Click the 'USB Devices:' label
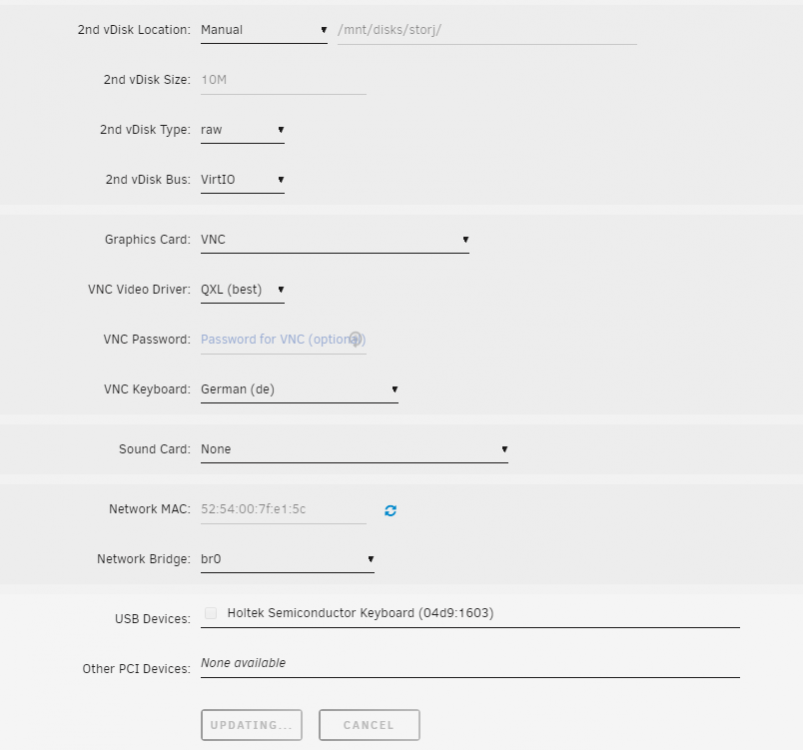Screen dimensions: 803x750 click(153, 619)
